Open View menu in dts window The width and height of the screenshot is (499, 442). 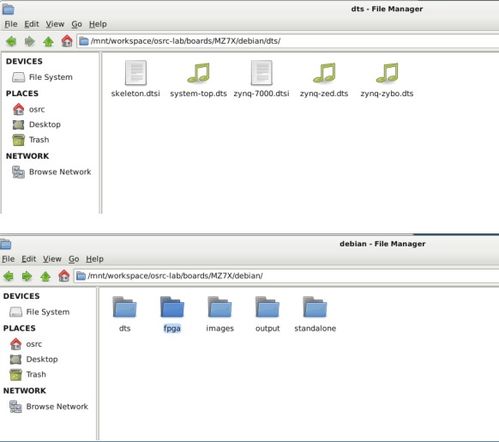pos(55,24)
